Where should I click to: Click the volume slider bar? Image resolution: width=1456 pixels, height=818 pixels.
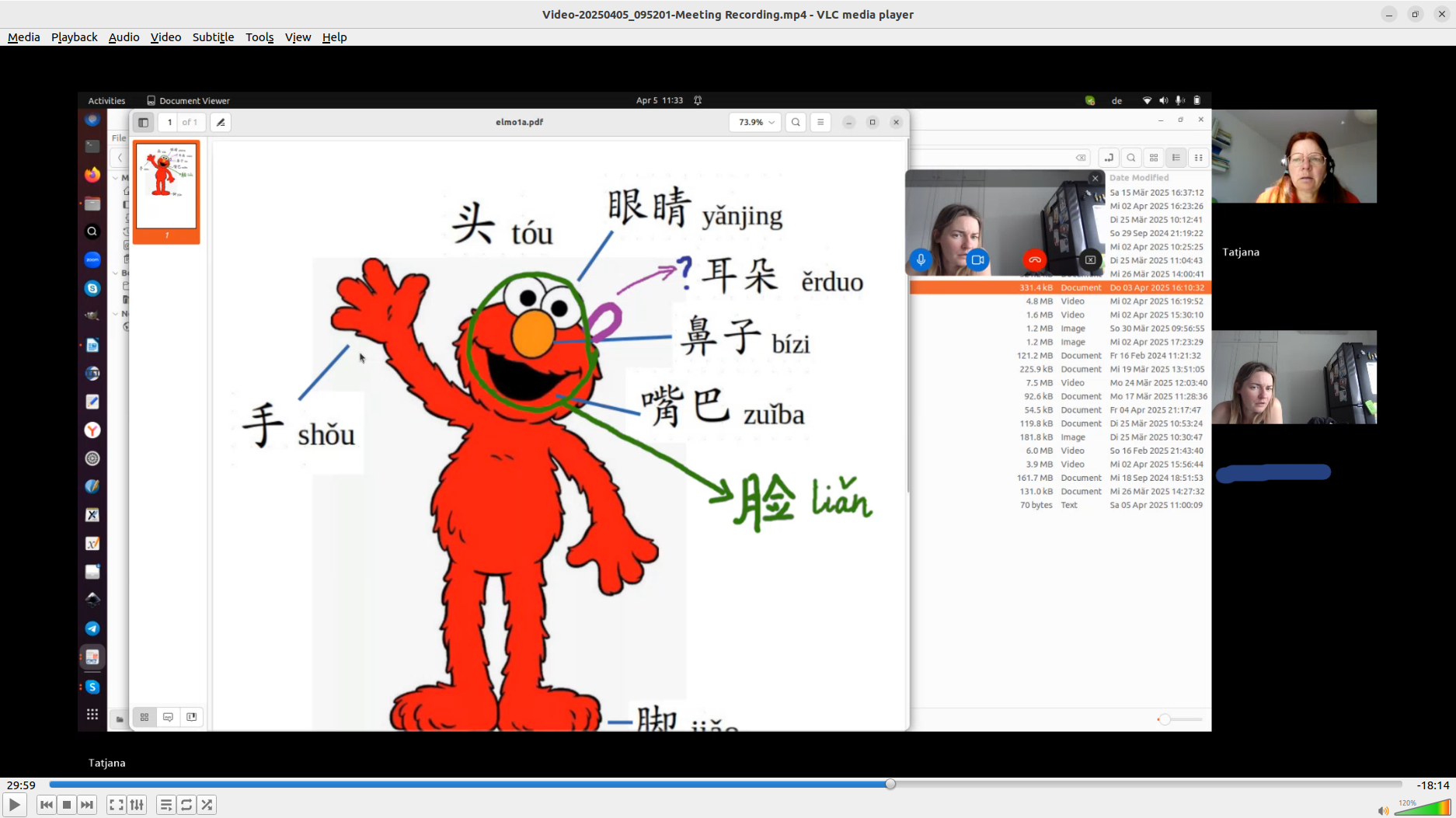tap(1422, 808)
